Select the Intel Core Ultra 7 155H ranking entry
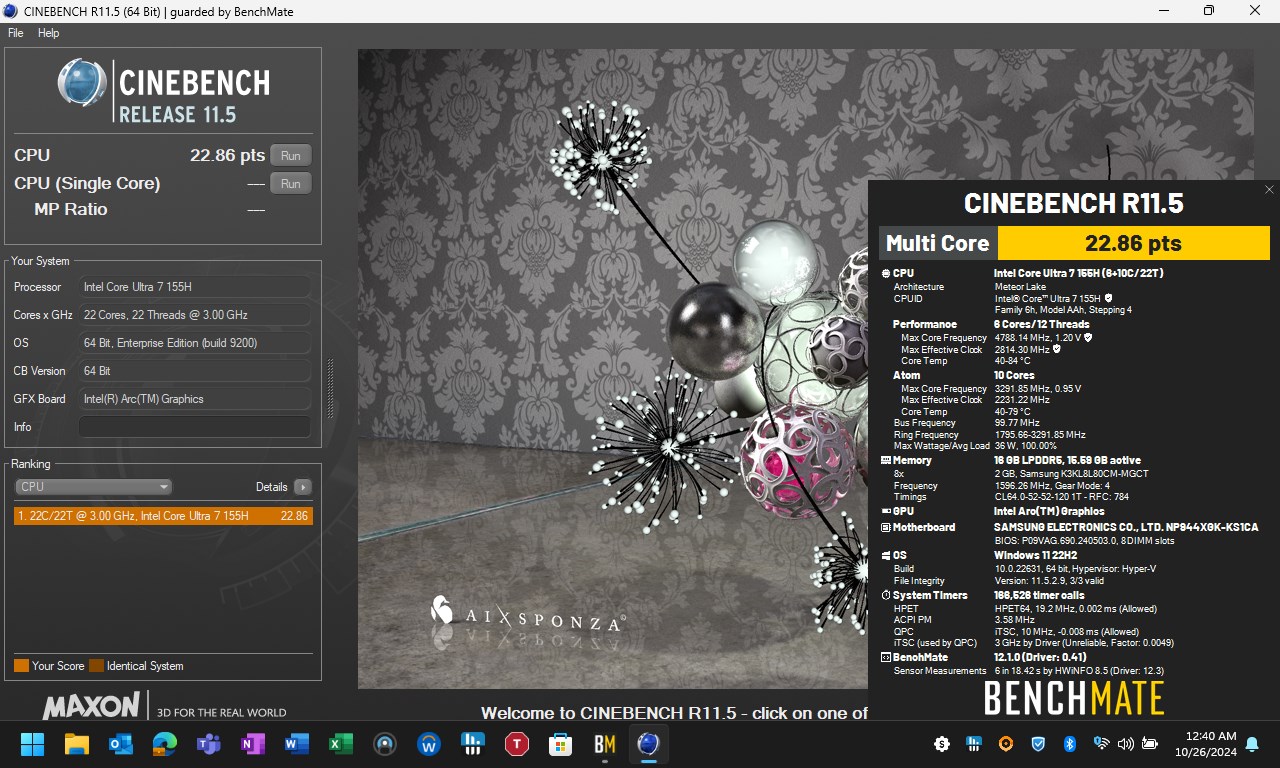Viewport: 1280px width, 768px height. pyautogui.click(x=163, y=516)
